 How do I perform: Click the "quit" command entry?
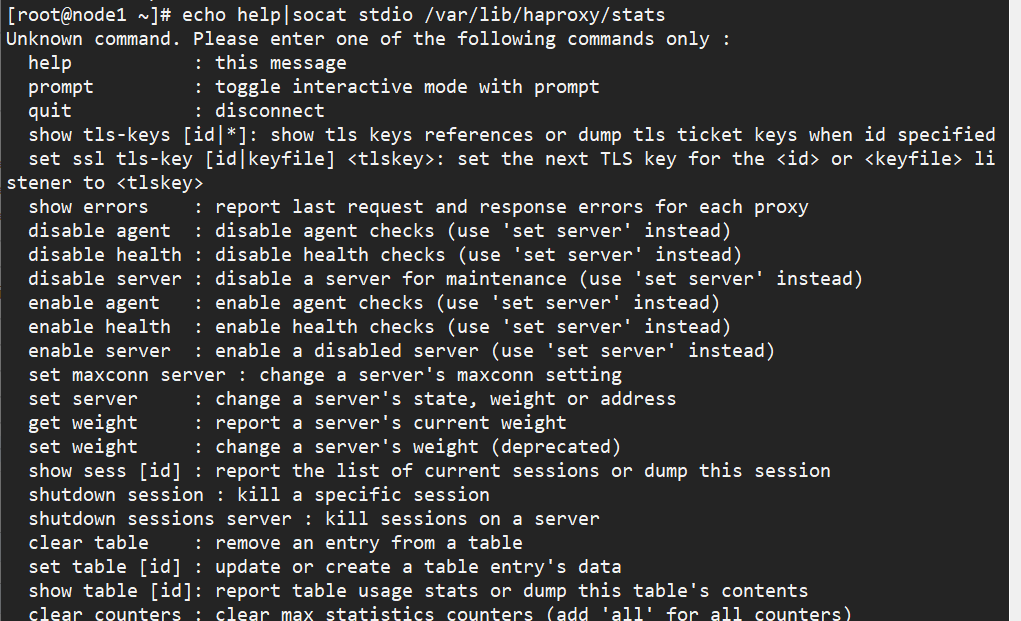click(x=50, y=111)
